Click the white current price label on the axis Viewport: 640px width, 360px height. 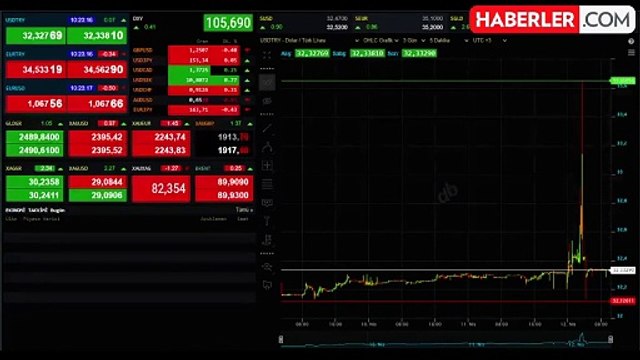(x=623, y=270)
